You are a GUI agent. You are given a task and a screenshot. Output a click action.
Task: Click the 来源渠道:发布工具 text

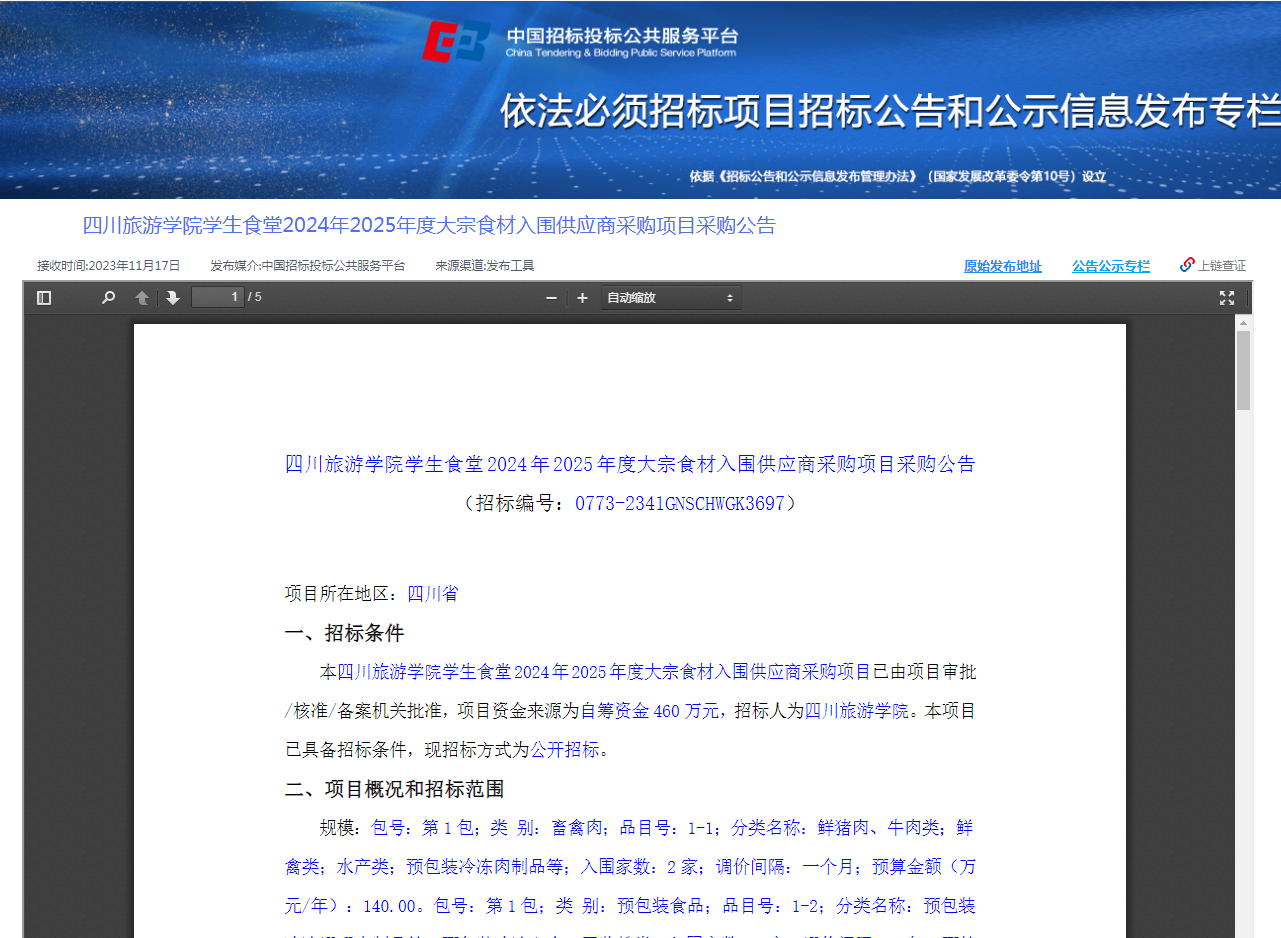(x=485, y=266)
